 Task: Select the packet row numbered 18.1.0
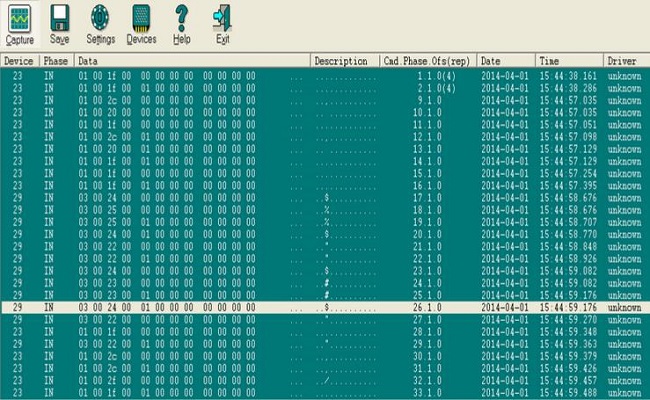pyautogui.click(x=325, y=210)
